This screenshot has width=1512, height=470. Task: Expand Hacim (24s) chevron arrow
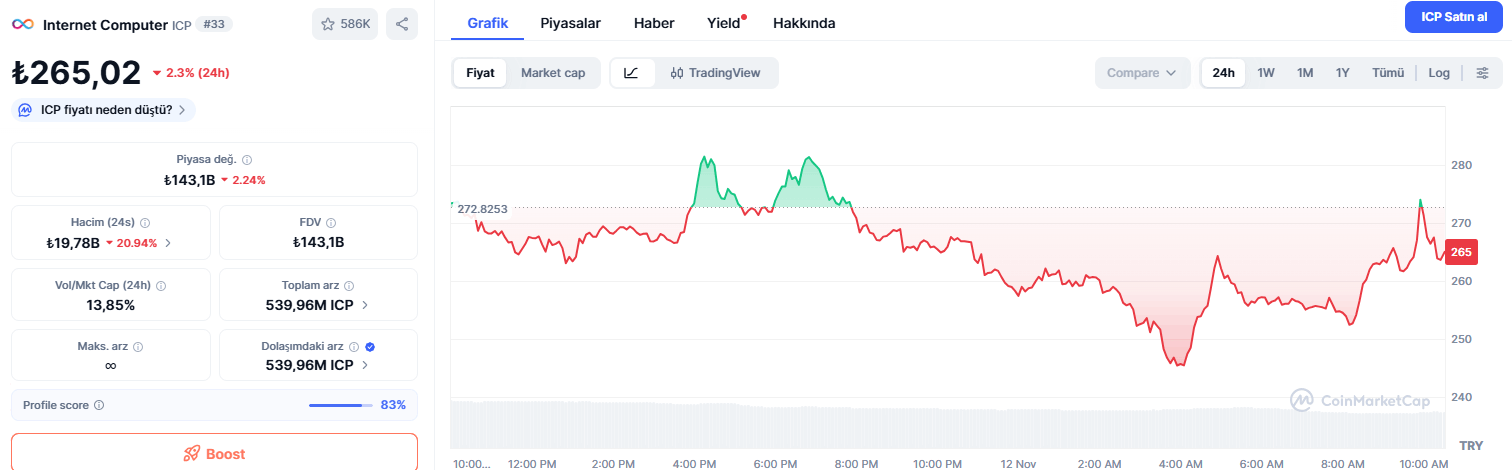coord(168,243)
